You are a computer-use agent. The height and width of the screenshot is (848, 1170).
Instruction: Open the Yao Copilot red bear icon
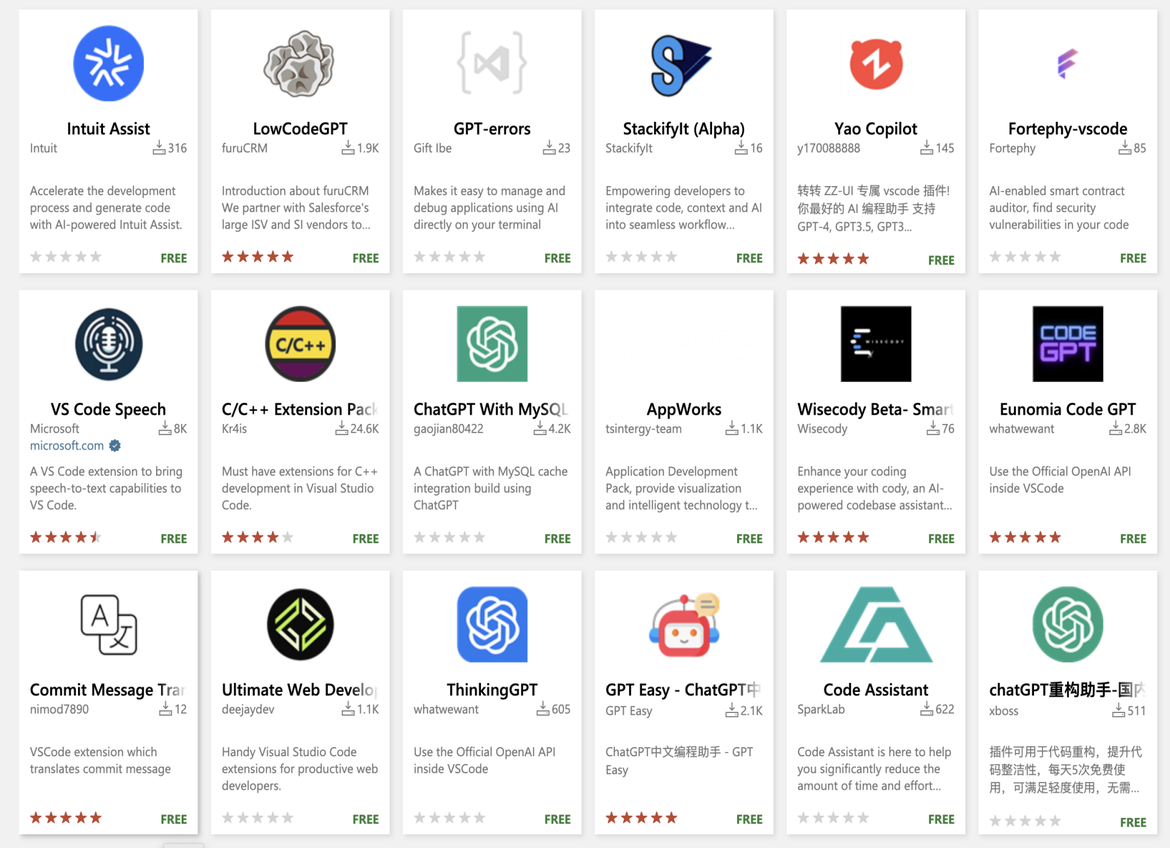coord(876,64)
